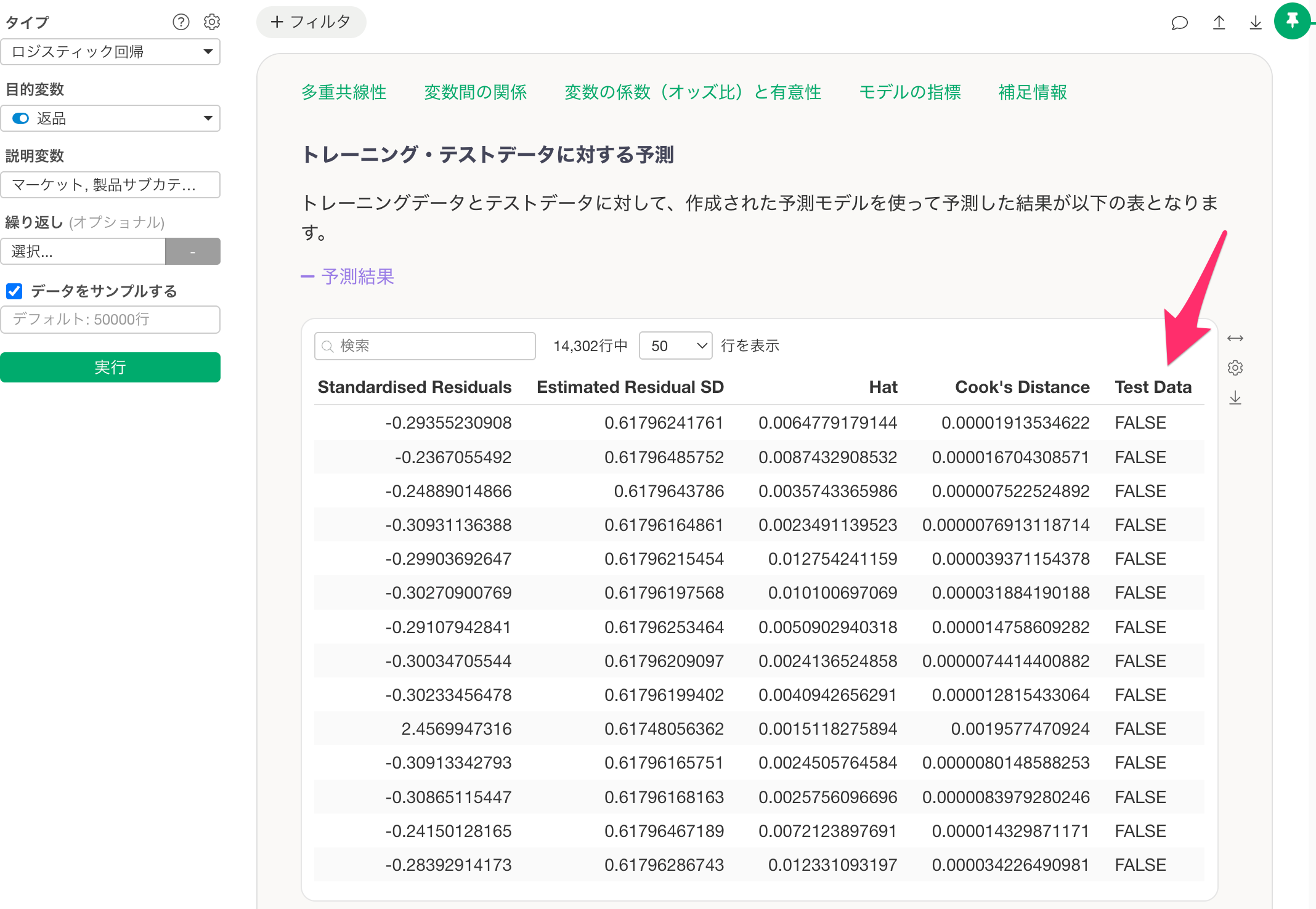The width and height of the screenshot is (1316, 909).
Task: Select the cell value 2.4569947316
Action: pos(456,729)
